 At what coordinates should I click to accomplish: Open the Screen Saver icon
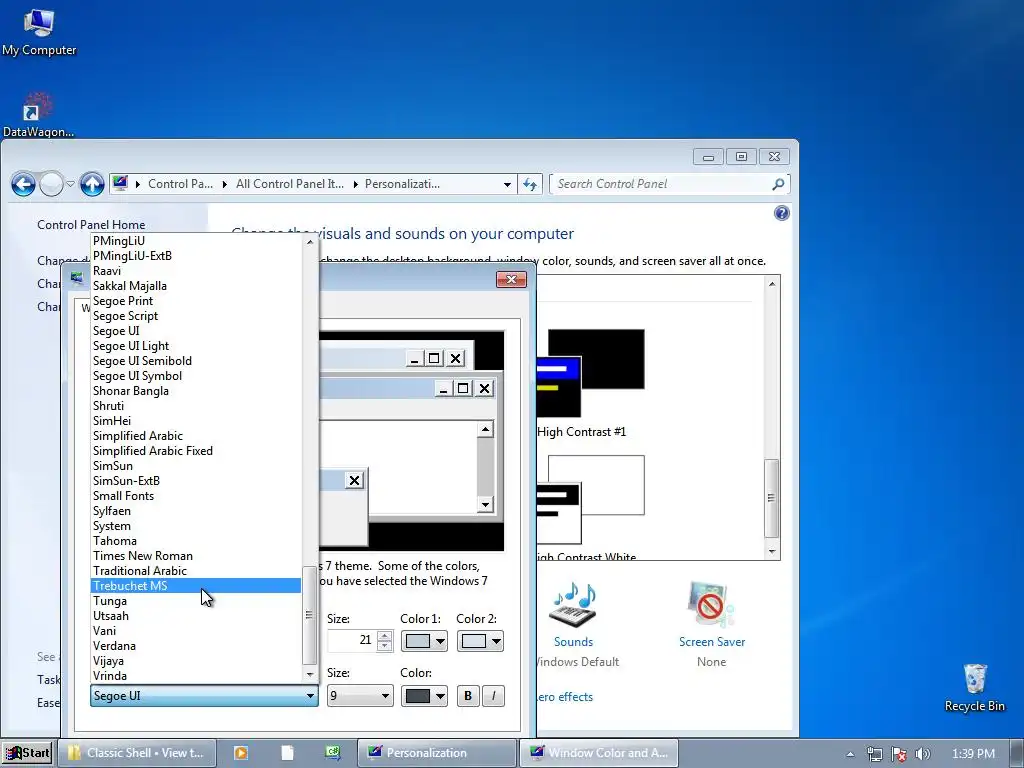[711, 604]
